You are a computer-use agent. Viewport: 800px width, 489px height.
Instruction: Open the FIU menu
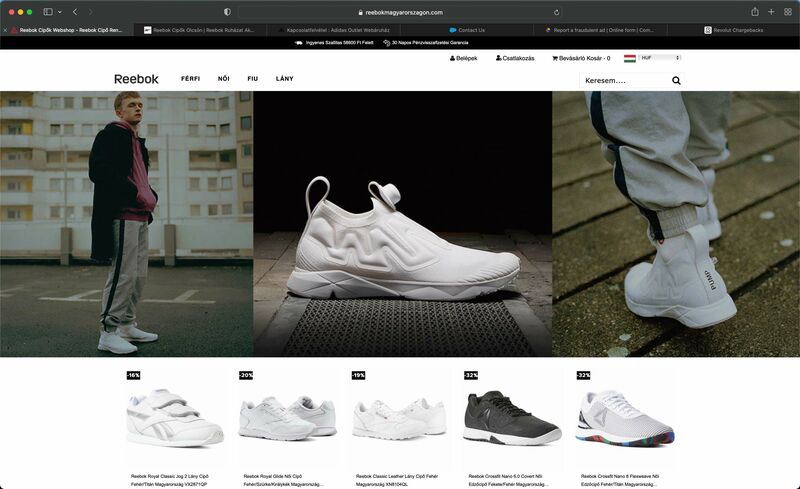click(253, 79)
